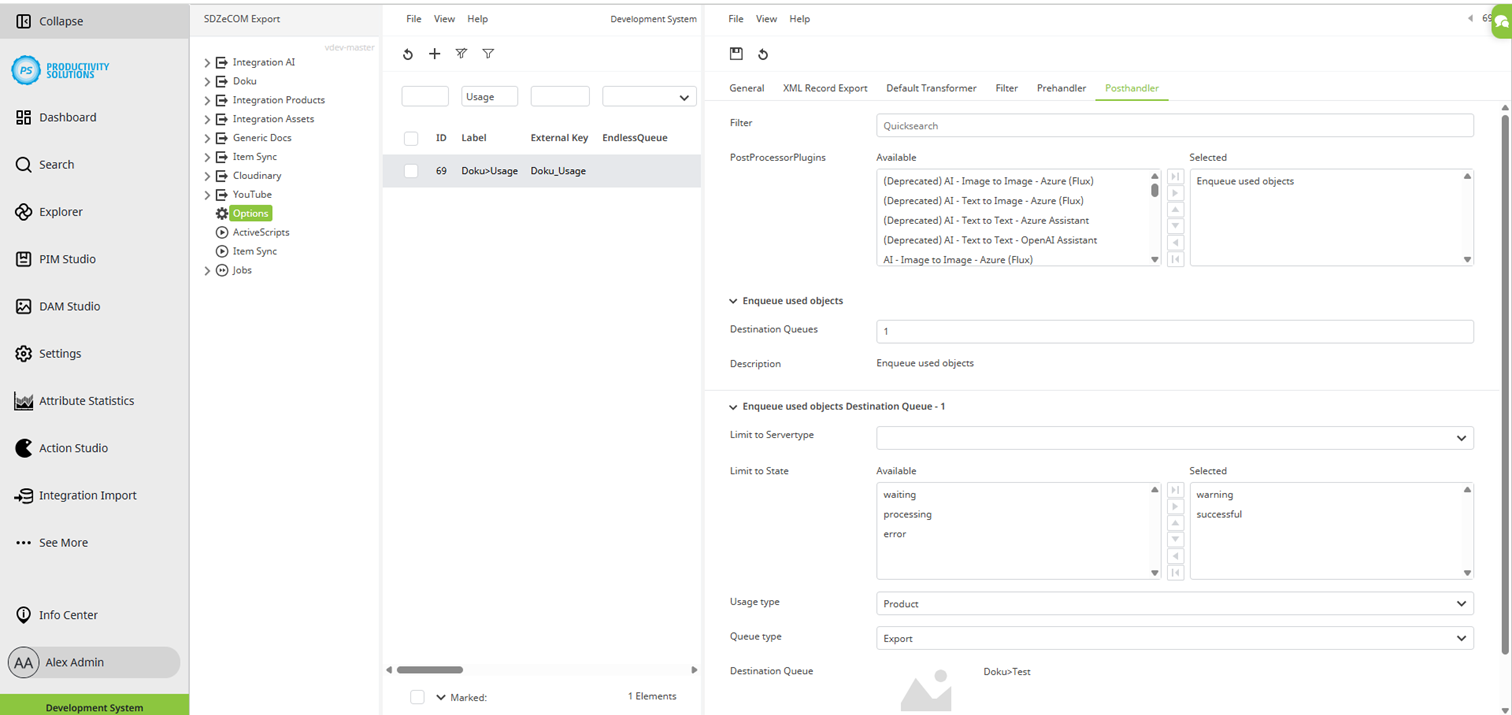
Task: Open the chat bubble icon at top right
Action: click(1502, 20)
